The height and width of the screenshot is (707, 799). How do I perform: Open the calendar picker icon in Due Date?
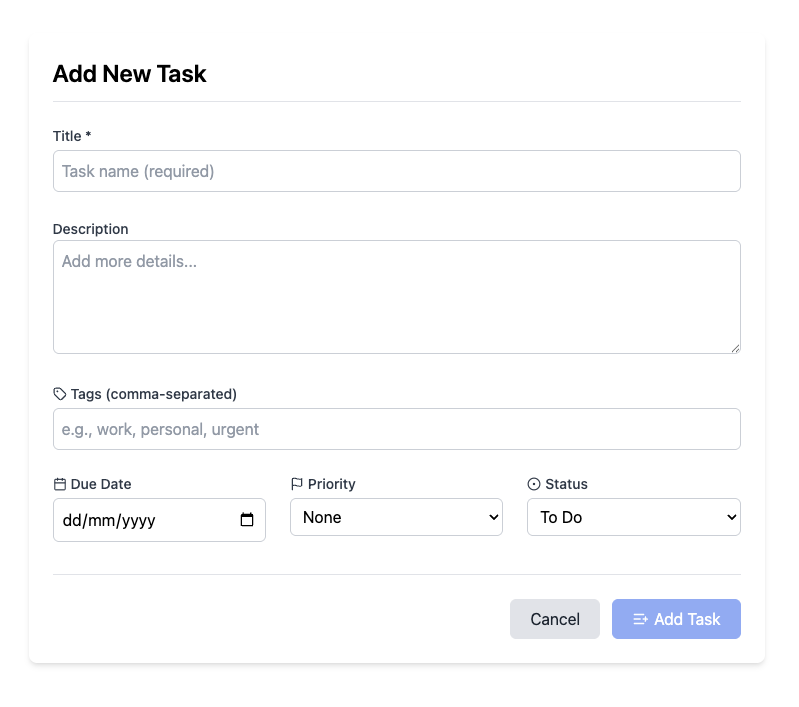point(247,519)
